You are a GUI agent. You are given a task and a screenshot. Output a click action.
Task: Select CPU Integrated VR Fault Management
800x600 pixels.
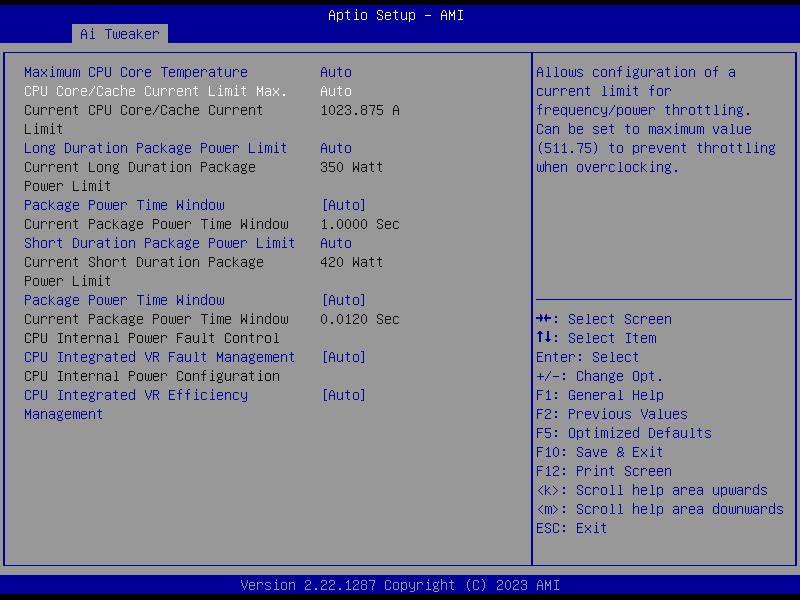click(159, 357)
